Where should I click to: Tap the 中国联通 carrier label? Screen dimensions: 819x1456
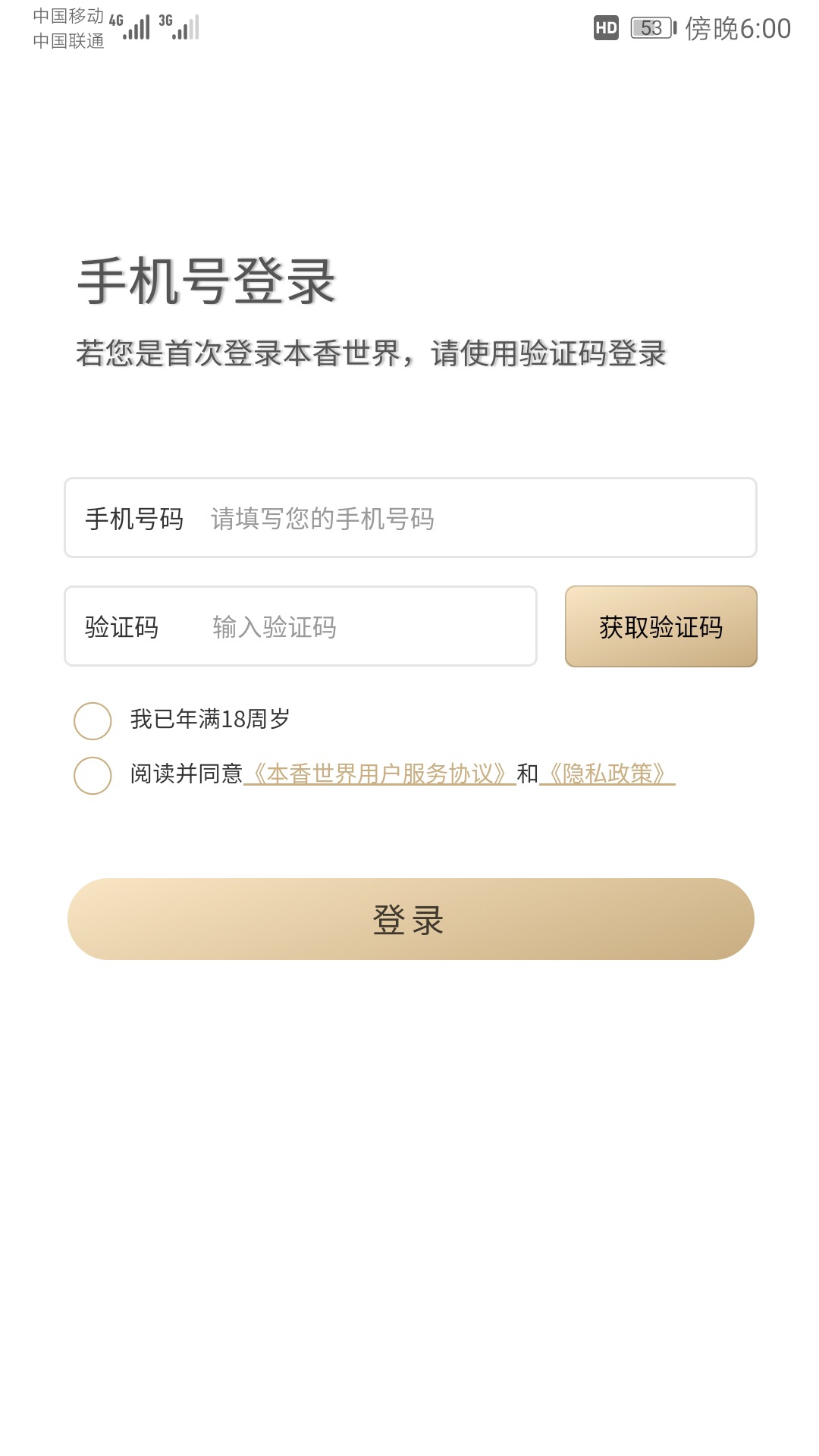(x=68, y=41)
